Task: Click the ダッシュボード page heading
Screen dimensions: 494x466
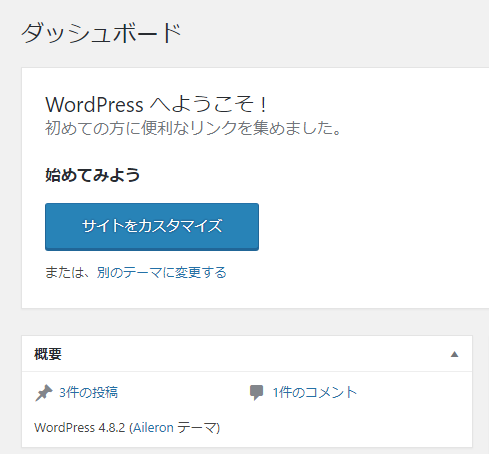Action: pyautogui.click(x=102, y=33)
